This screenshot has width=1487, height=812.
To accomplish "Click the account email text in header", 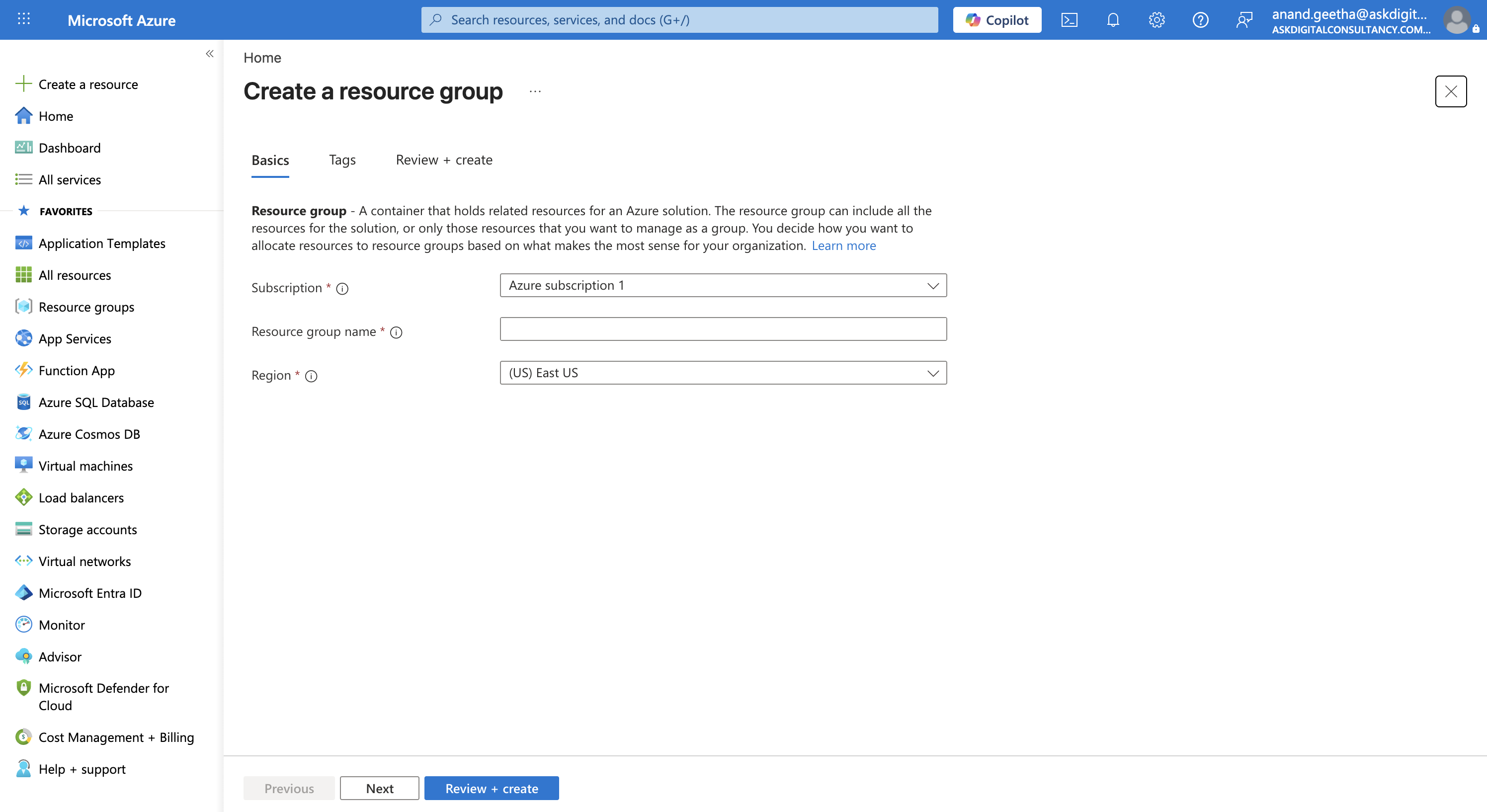I will point(1349,14).
